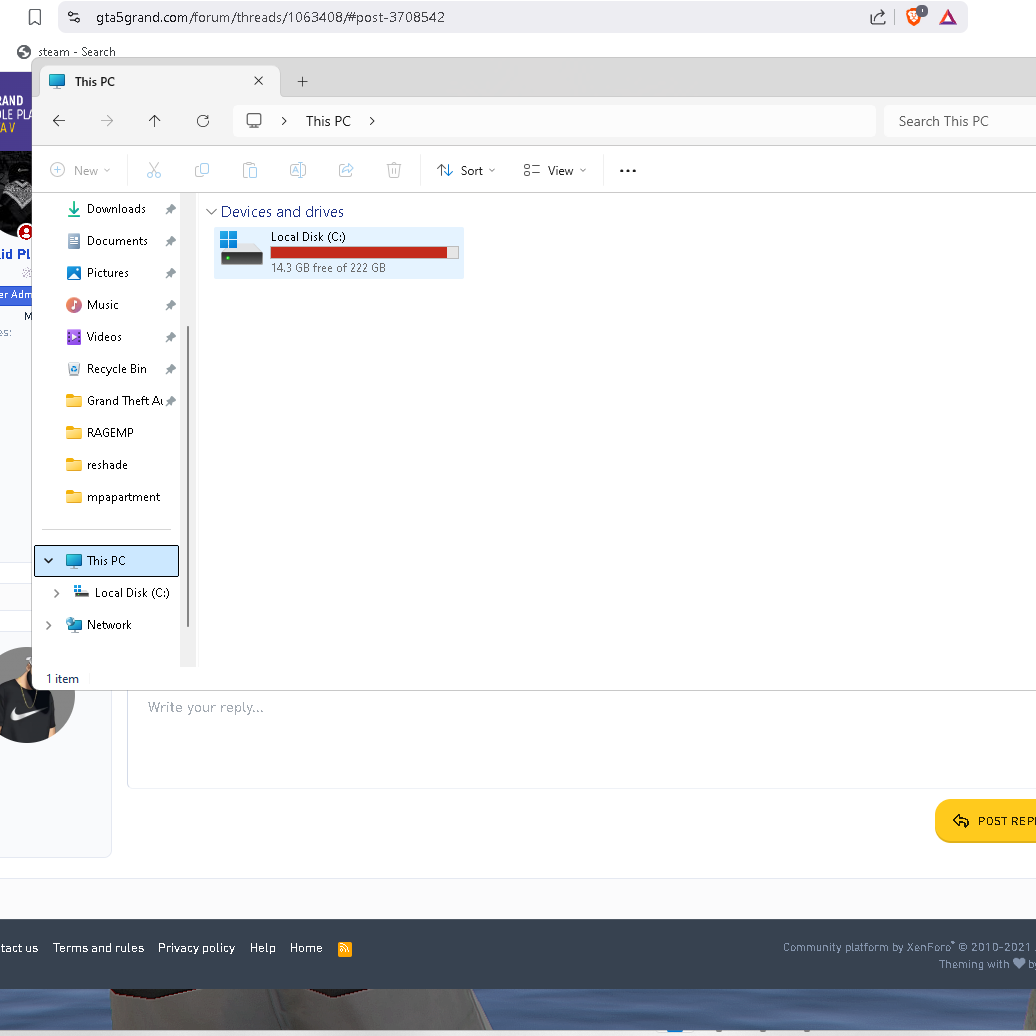Click the Cut scissors icon in toolbar

[154, 171]
